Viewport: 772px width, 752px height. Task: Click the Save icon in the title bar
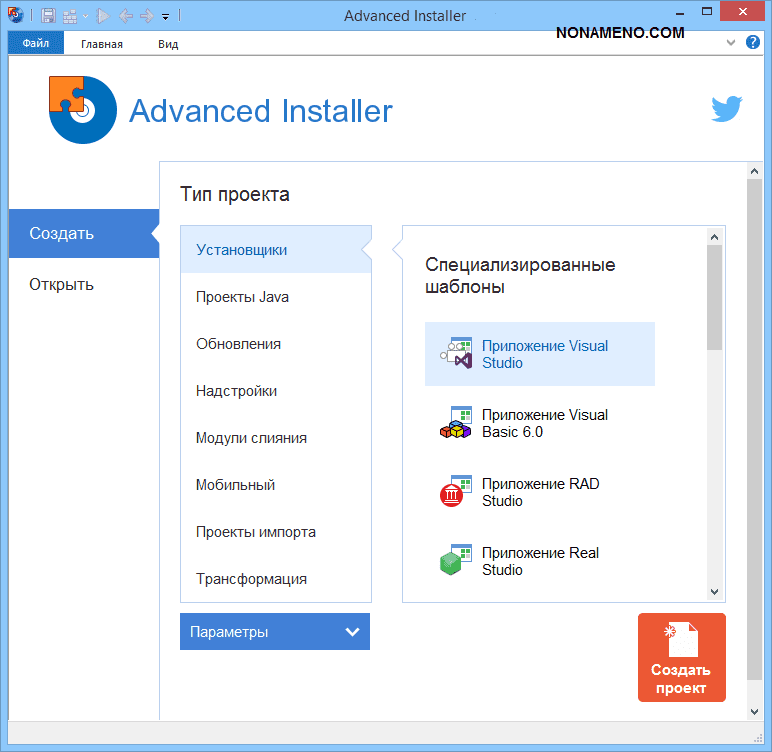point(48,15)
